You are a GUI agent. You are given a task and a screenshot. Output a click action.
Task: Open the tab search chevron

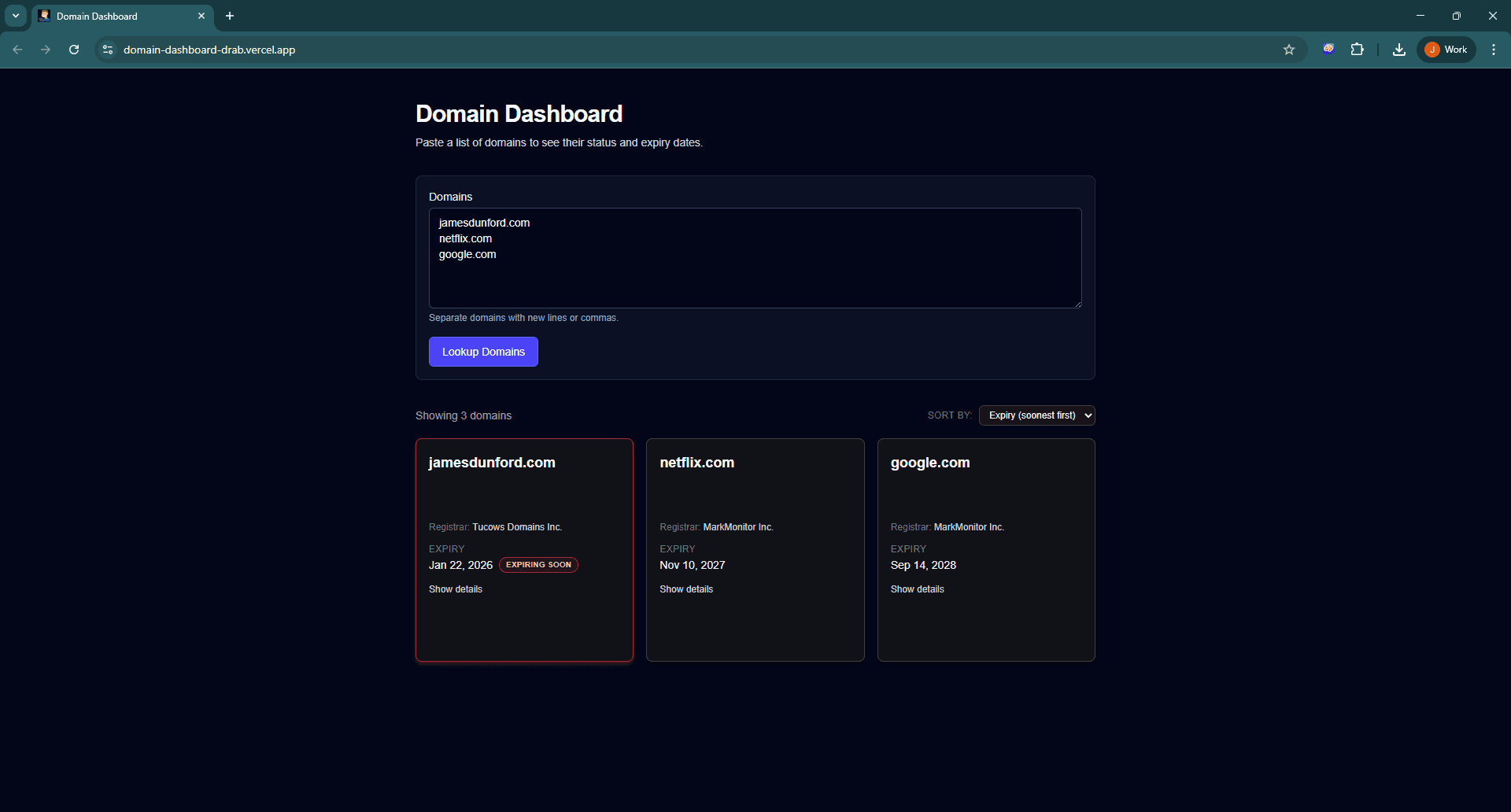[15, 16]
